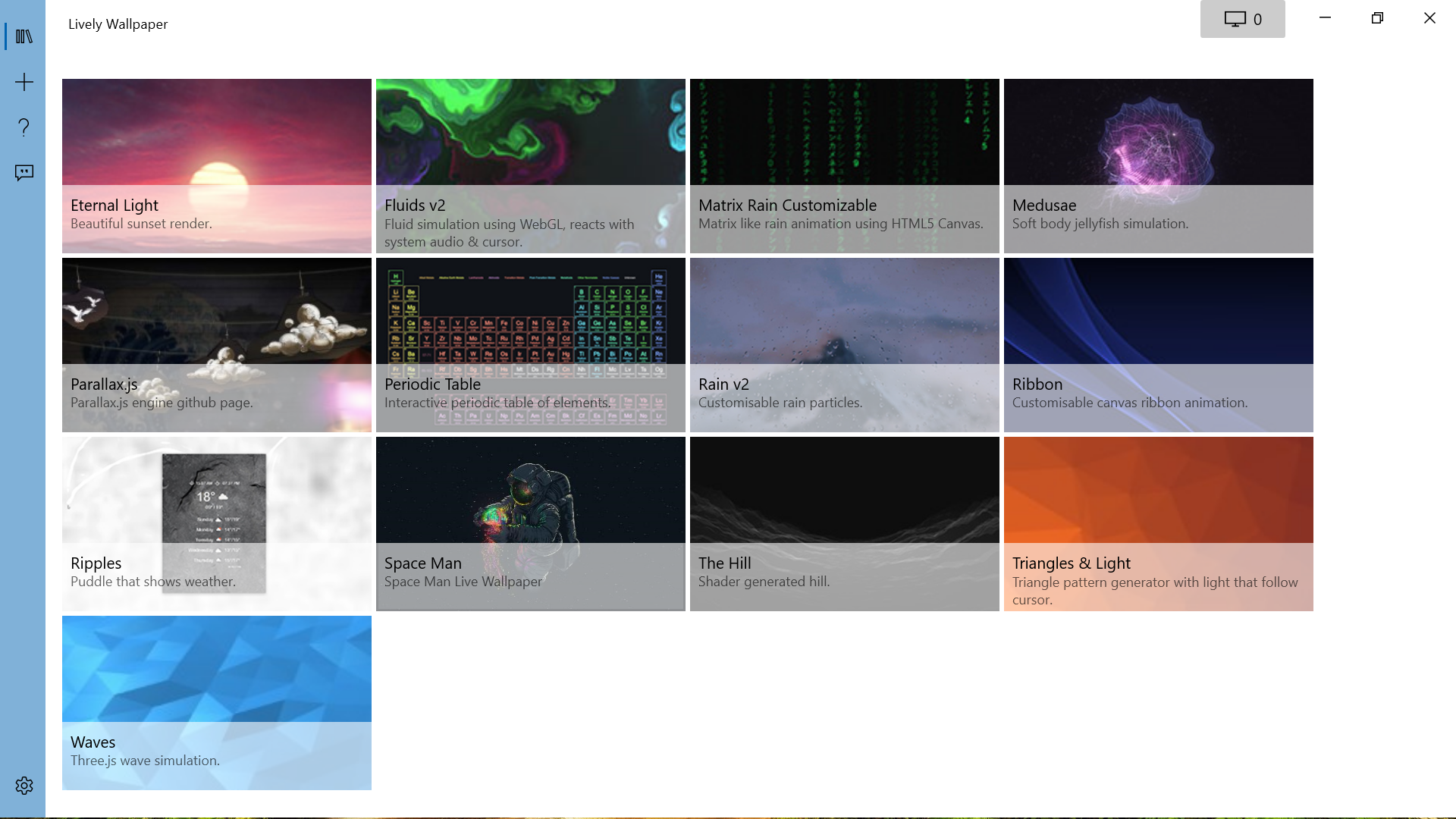Restore down the Lively Wallpaper window
1456x819 pixels.
coord(1377,18)
